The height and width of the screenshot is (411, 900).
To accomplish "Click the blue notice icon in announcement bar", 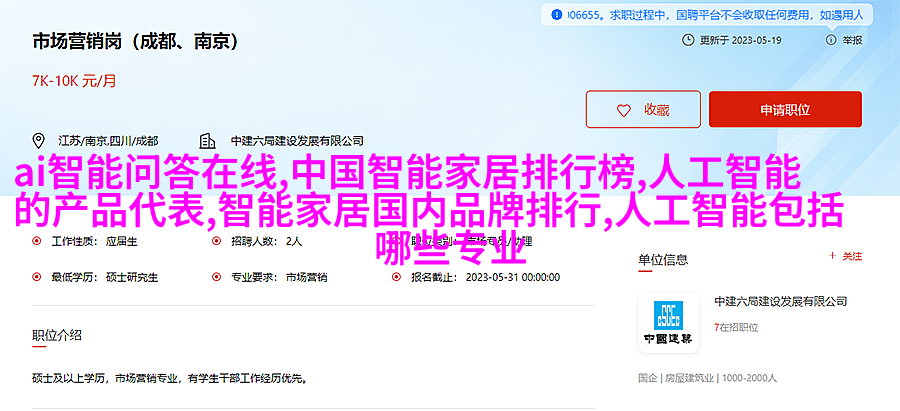I will pyautogui.click(x=555, y=15).
